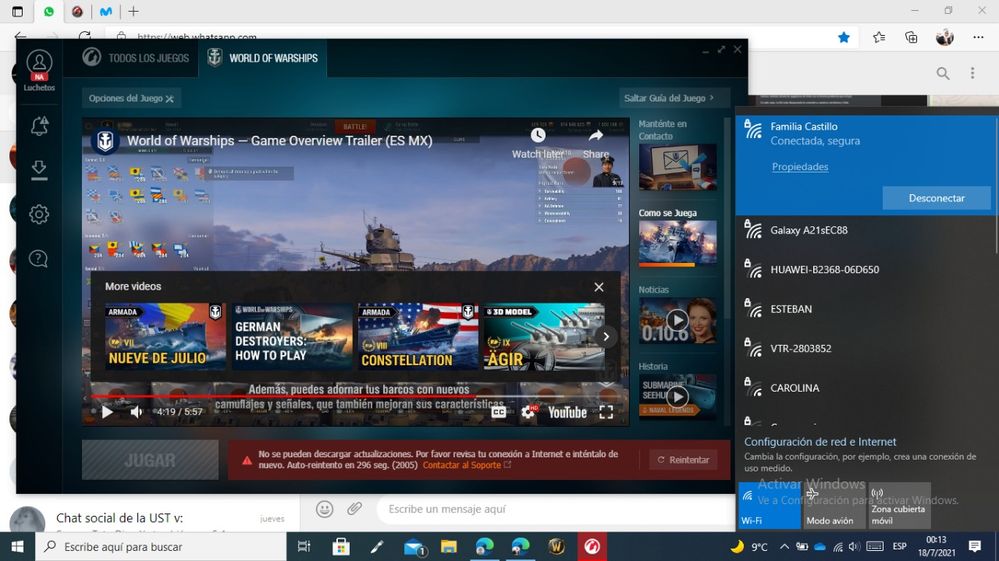Toggle Modo avión tile

[x=834, y=506]
